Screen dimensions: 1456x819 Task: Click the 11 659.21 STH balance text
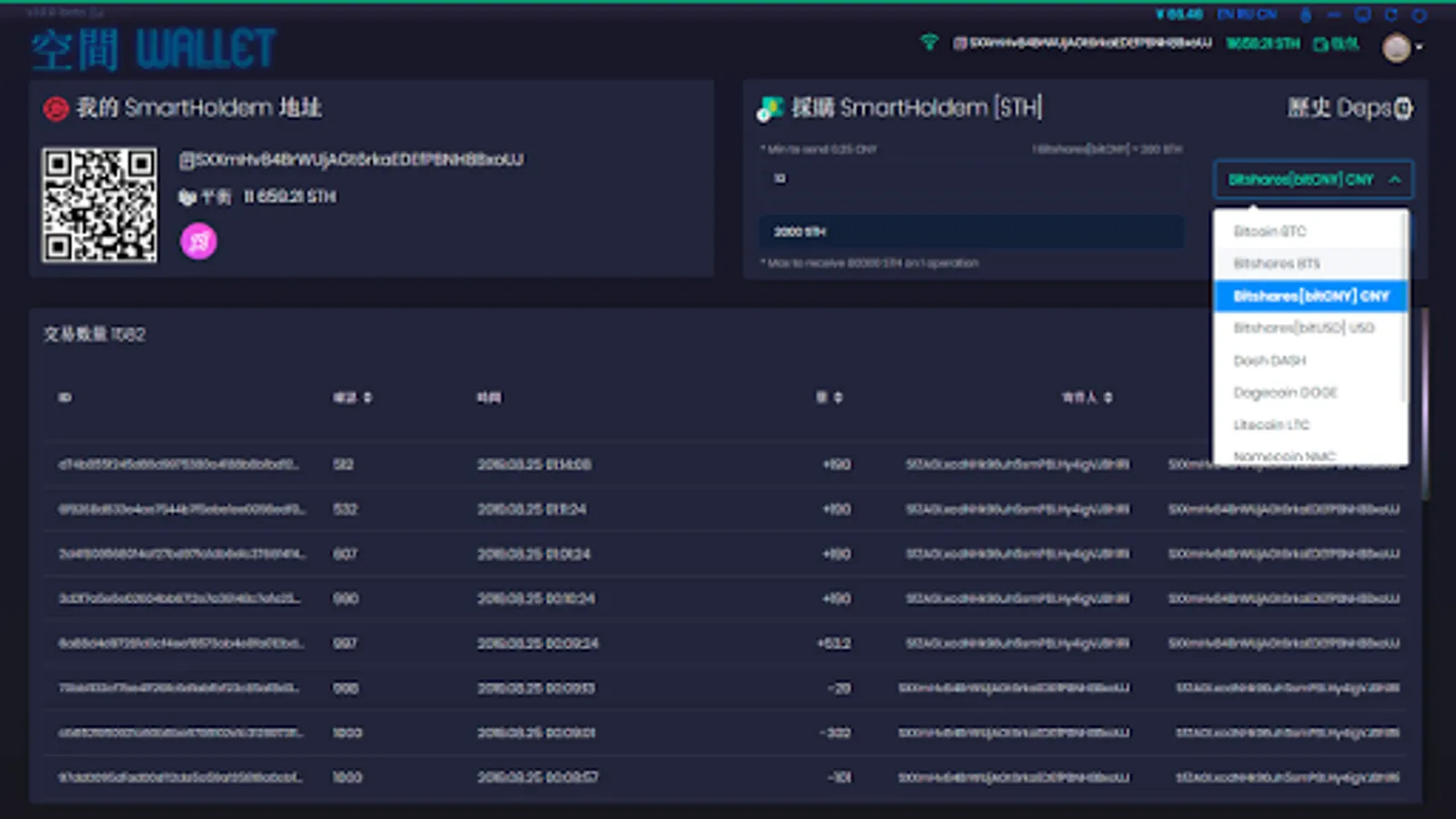click(x=290, y=197)
